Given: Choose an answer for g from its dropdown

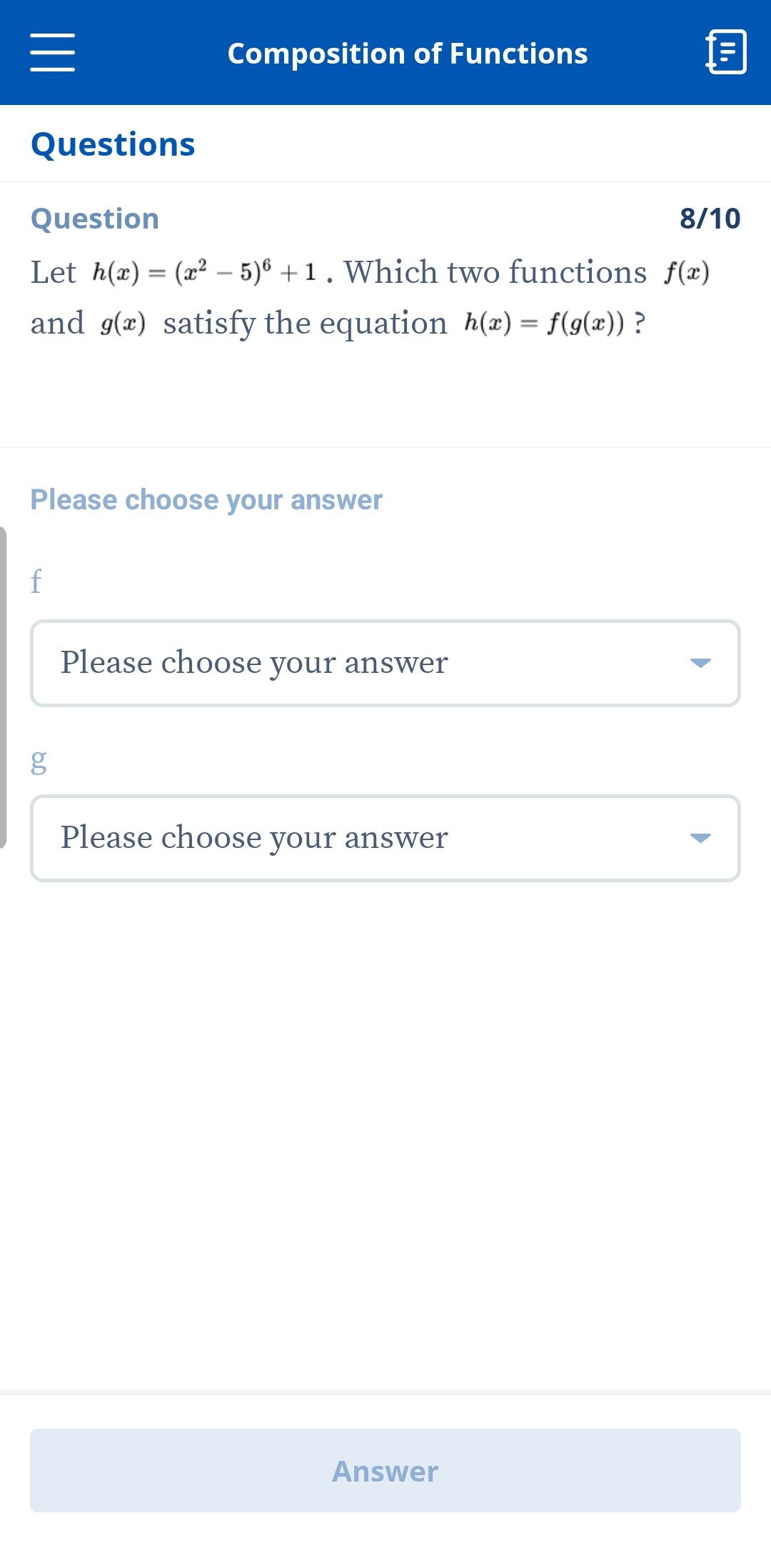Looking at the screenshot, I should 385,837.
